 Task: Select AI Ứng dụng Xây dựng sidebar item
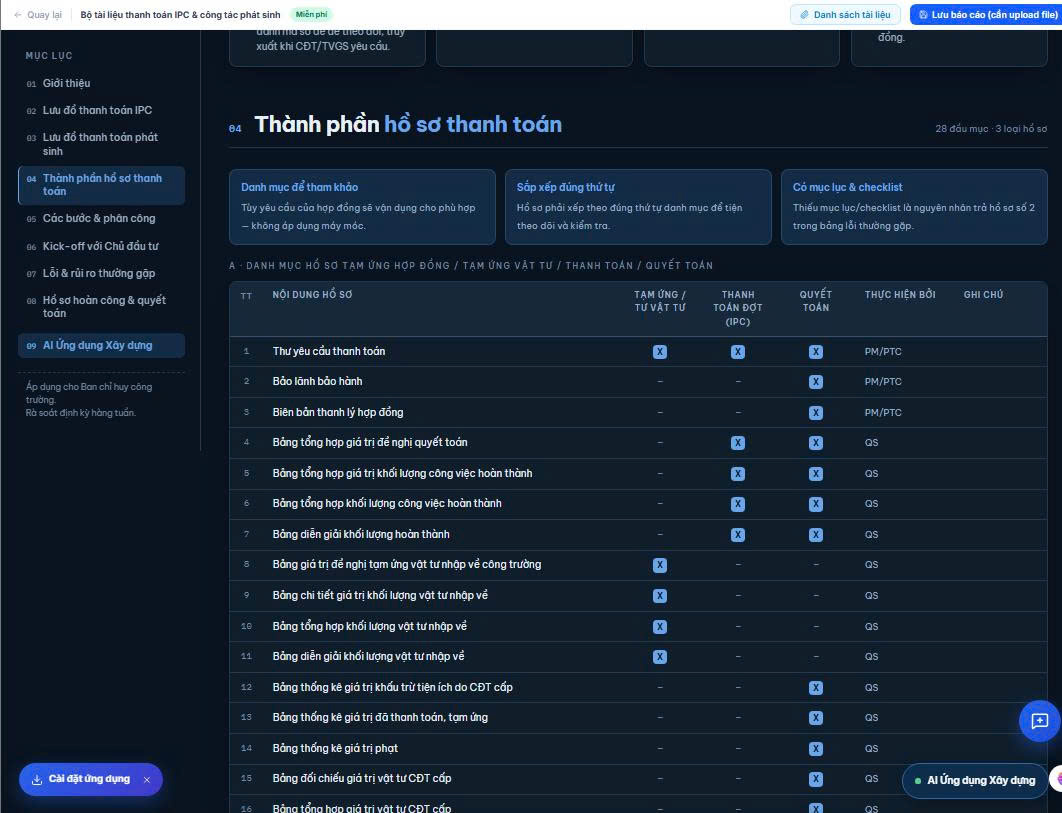point(102,346)
